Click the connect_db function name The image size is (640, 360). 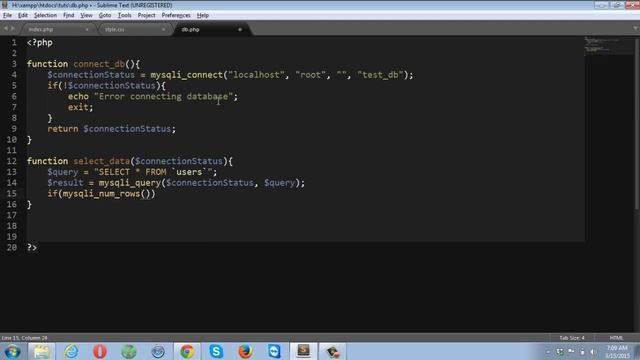click(x=99, y=64)
